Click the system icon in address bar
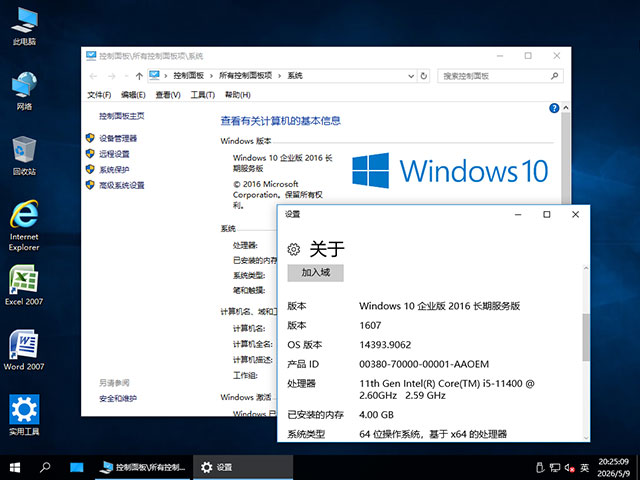Viewport: 640px width, 480px height. click(x=154, y=75)
